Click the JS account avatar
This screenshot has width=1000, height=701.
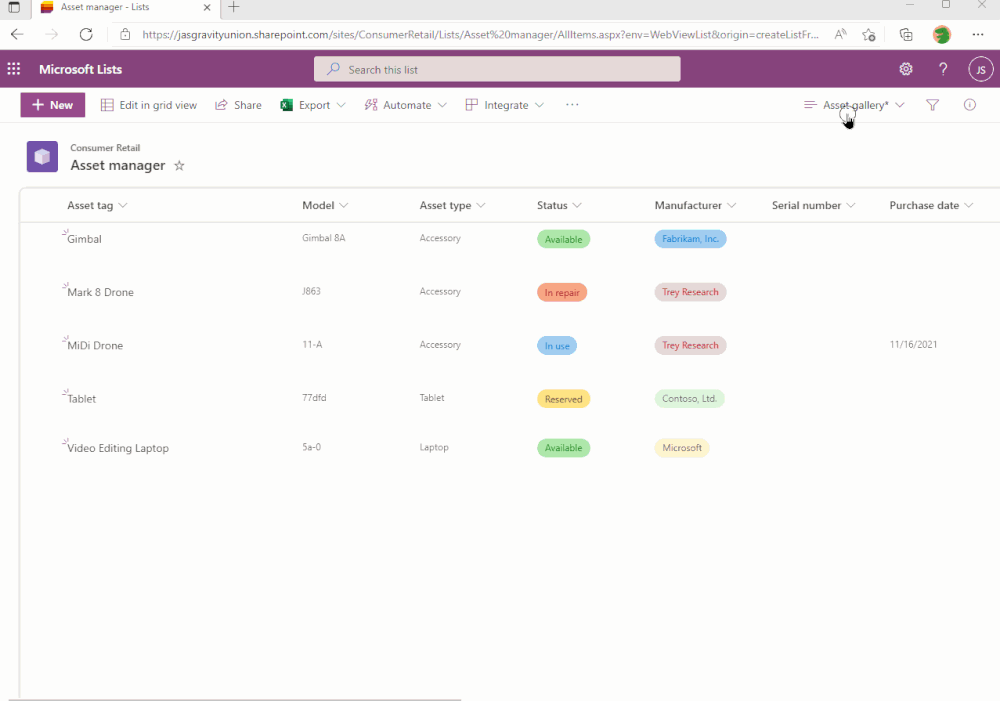(980, 69)
